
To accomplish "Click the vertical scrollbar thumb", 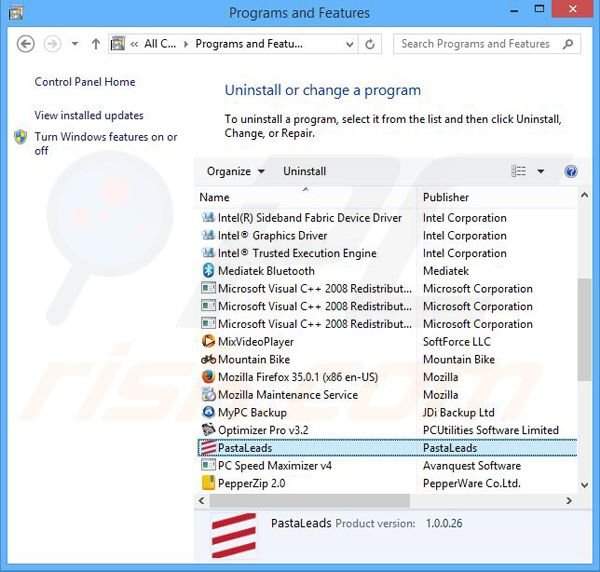I will pyautogui.click(x=584, y=329).
